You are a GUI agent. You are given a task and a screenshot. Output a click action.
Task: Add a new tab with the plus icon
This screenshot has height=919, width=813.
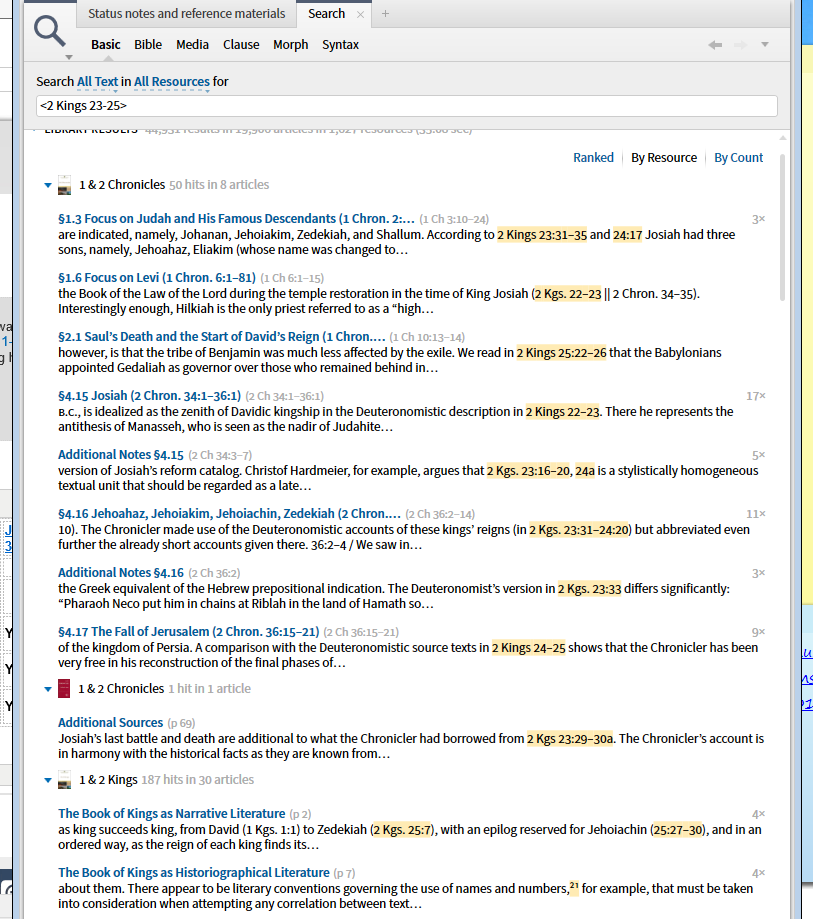[385, 13]
